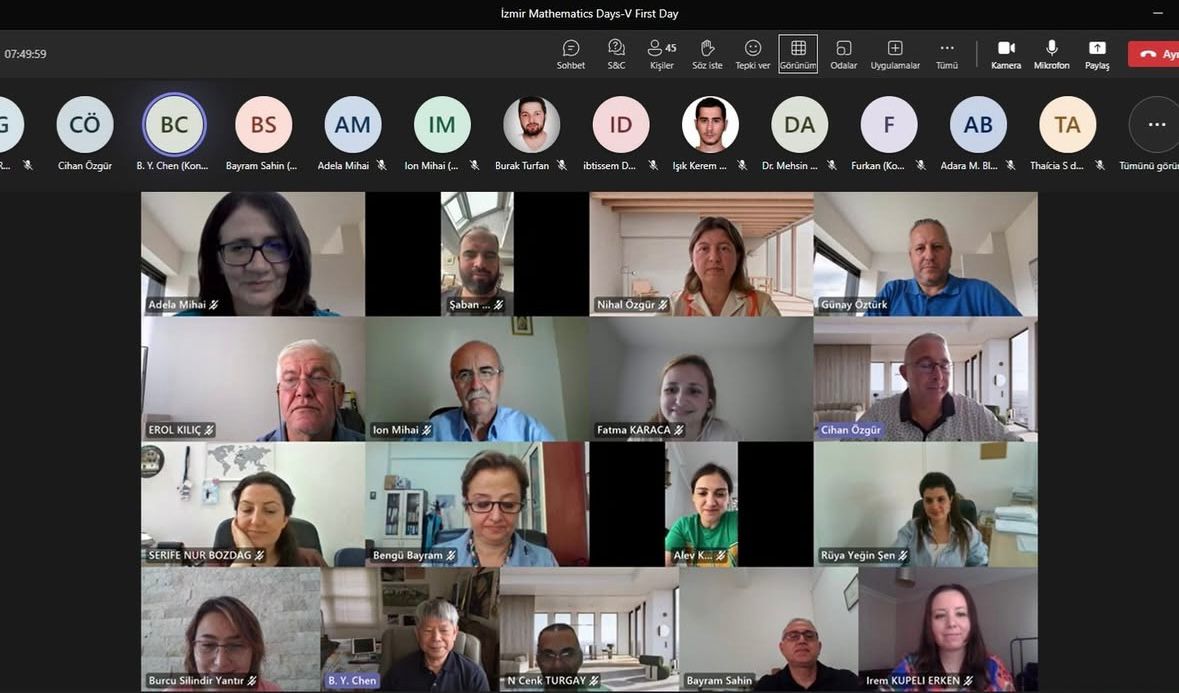Expand Tümünü görüntüle overflow participants

tap(1155, 125)
